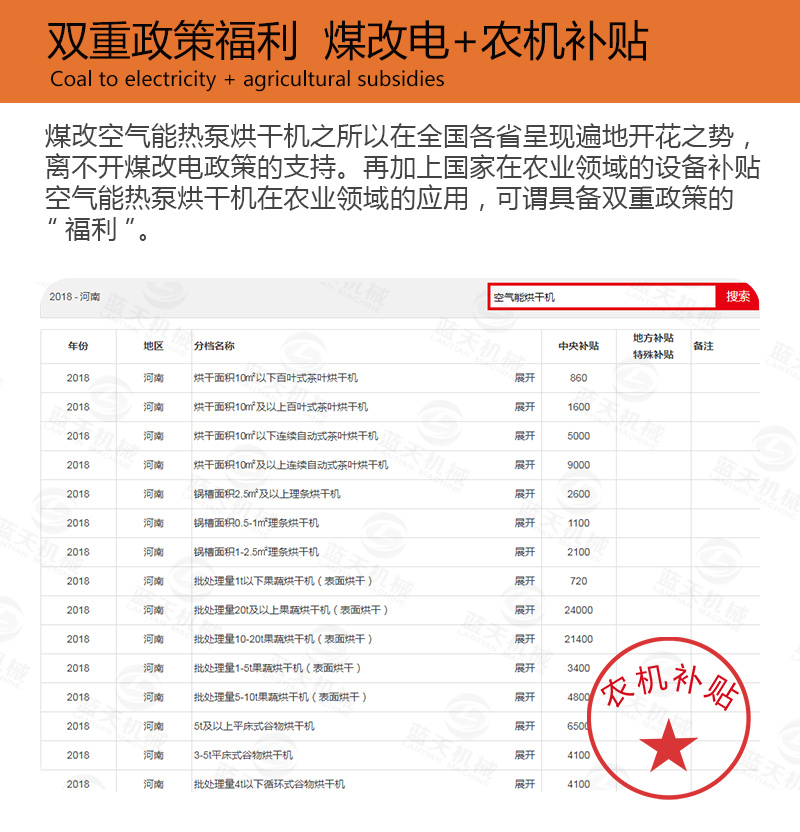Expand the 锅槽面积2.5m²及以上理条烘干机 row
Image resolution: width=800 pixels, height=832 pixels.
pyautogui.click(x=524, y=494)
